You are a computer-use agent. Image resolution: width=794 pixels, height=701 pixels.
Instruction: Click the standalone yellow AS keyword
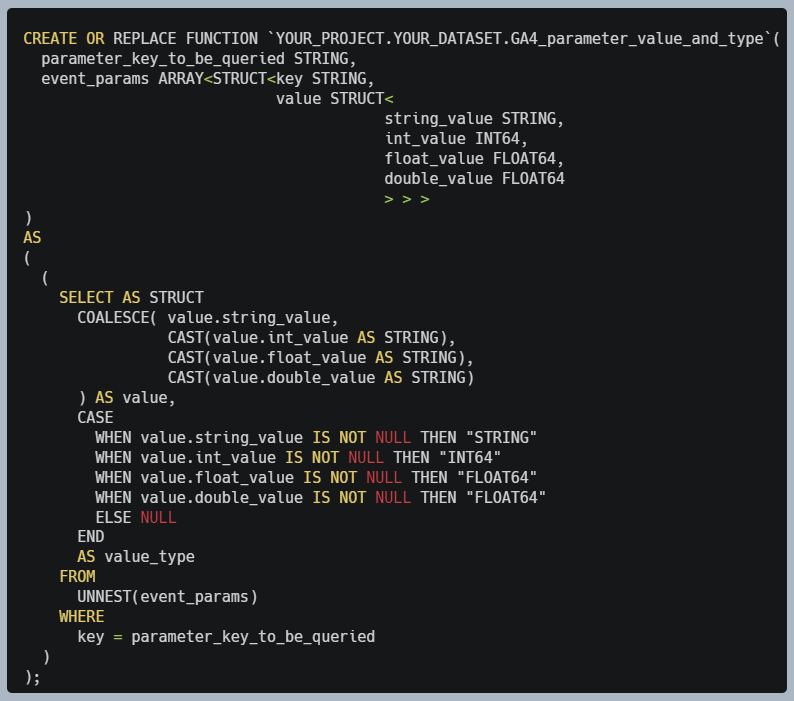32,238
